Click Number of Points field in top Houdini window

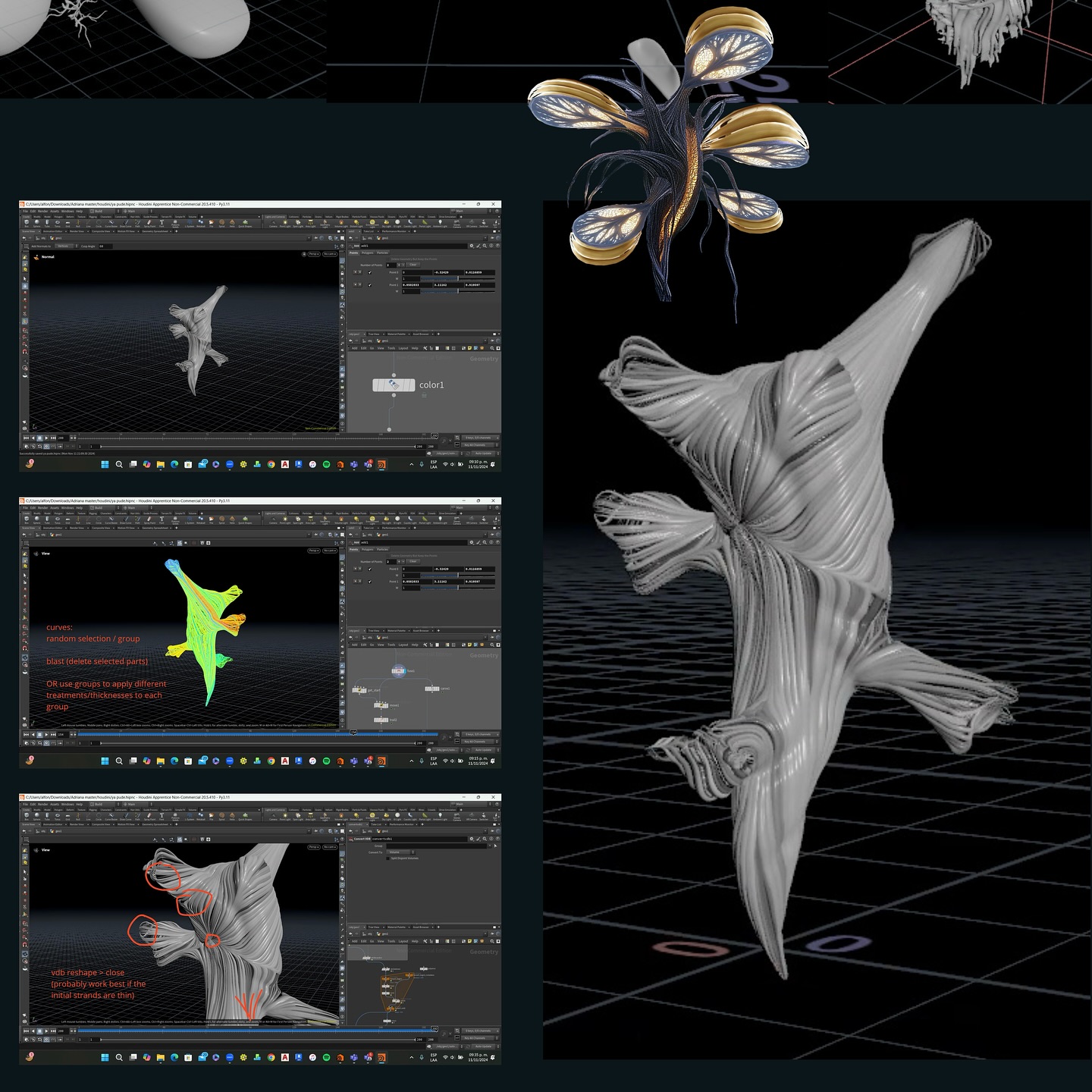pos(391,265)
